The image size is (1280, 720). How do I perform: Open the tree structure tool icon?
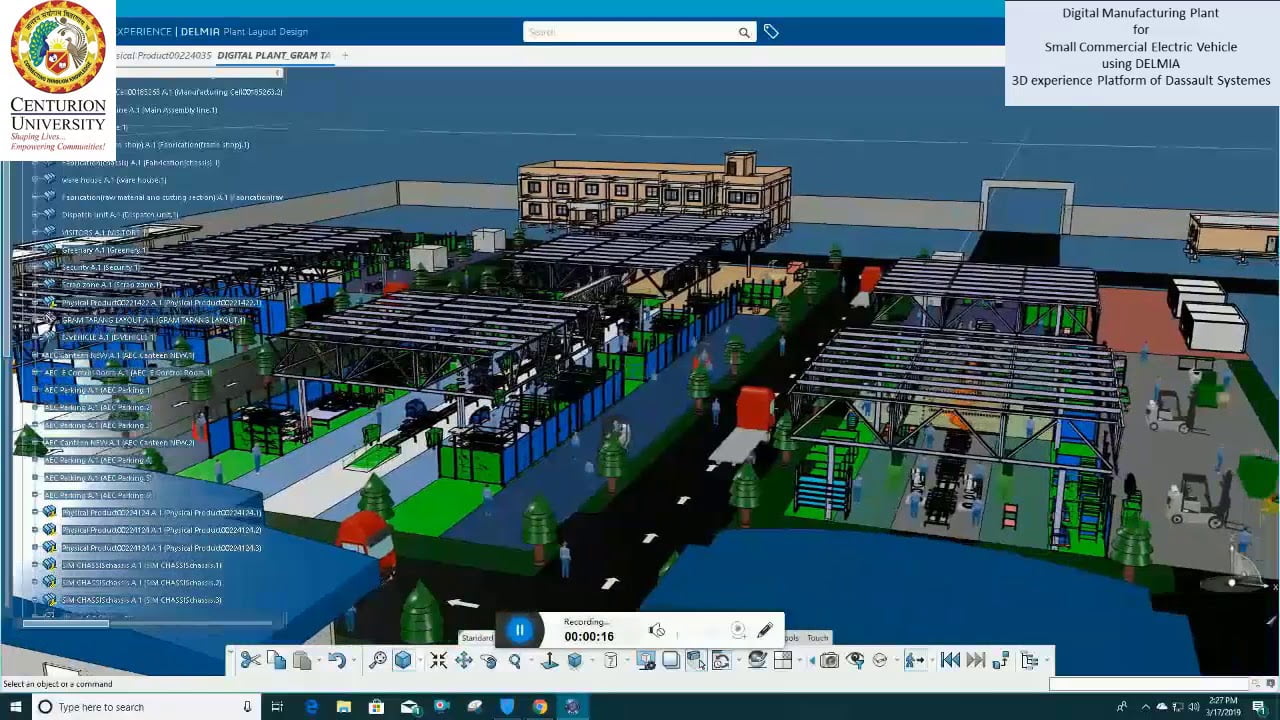pos(1029,660)
